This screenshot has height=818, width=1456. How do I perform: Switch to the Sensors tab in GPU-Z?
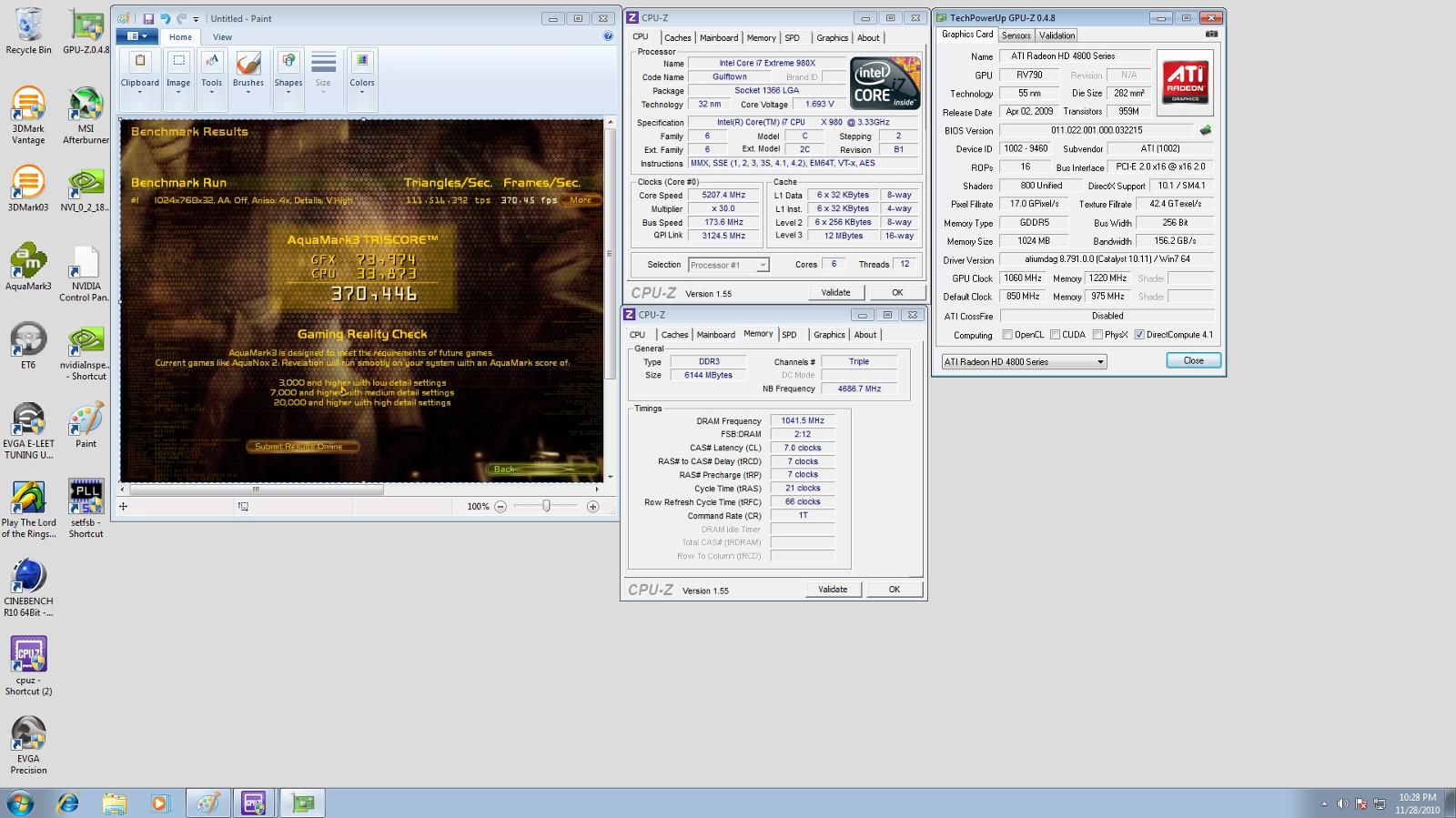click(x=1016, y=35)
